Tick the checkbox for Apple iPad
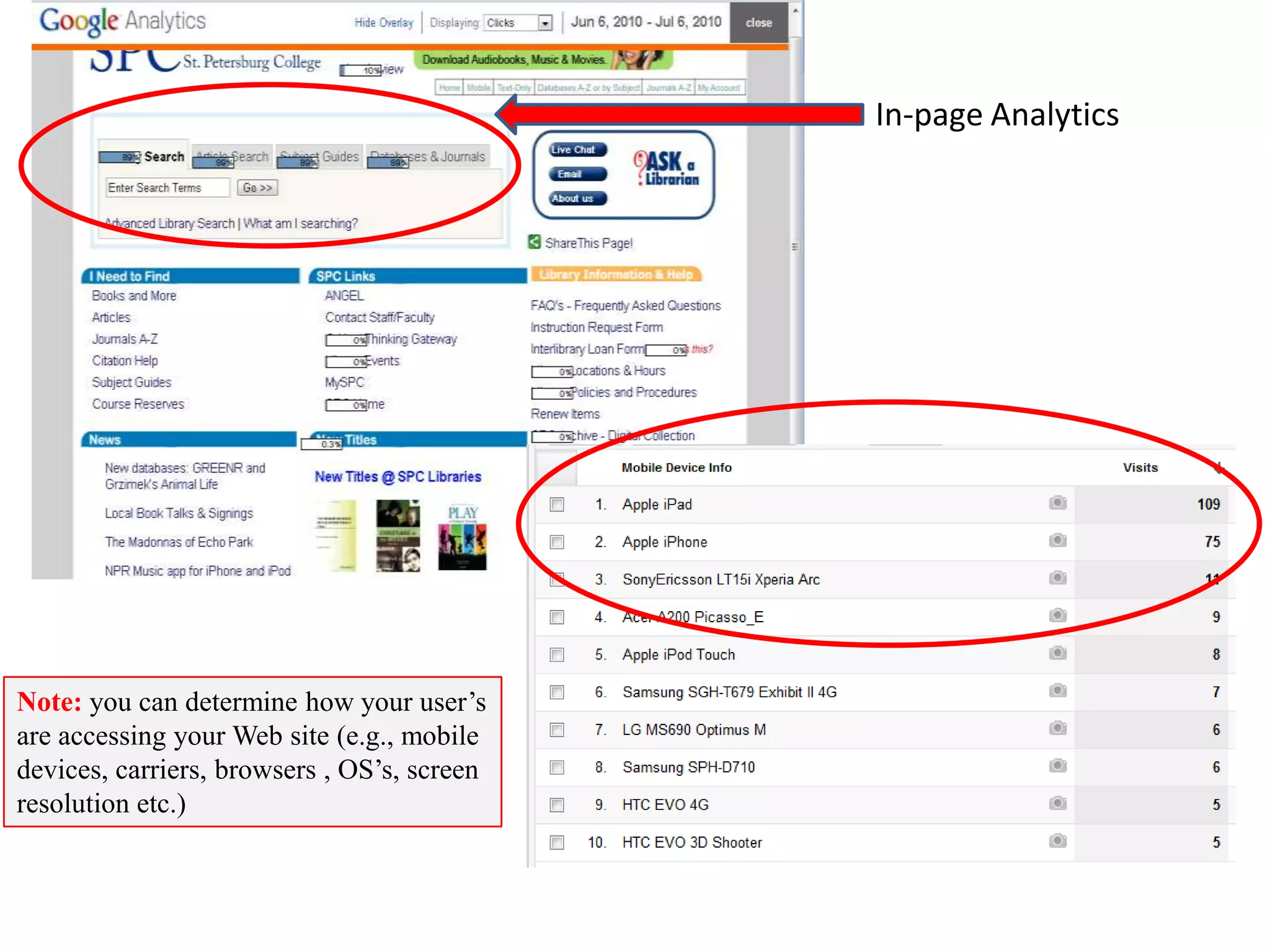The image size is (1270, 952). tap(557, 505)
